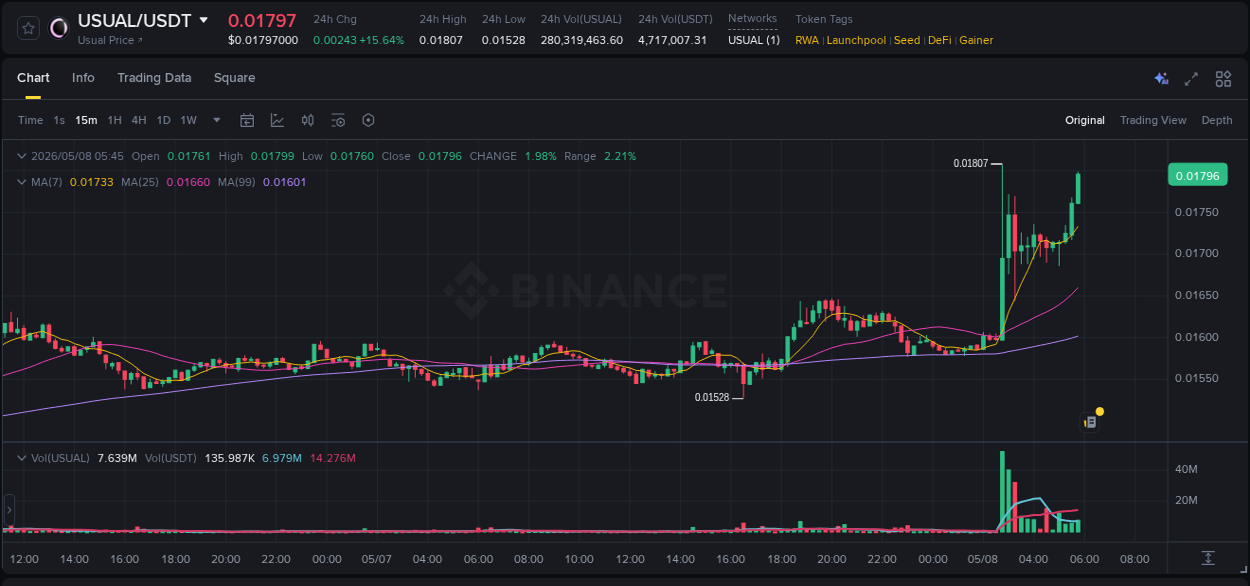The width and height of the screenshot is (1250, 586).
Task: Open the chart grid layout icon
Action: click(1223, 78)
